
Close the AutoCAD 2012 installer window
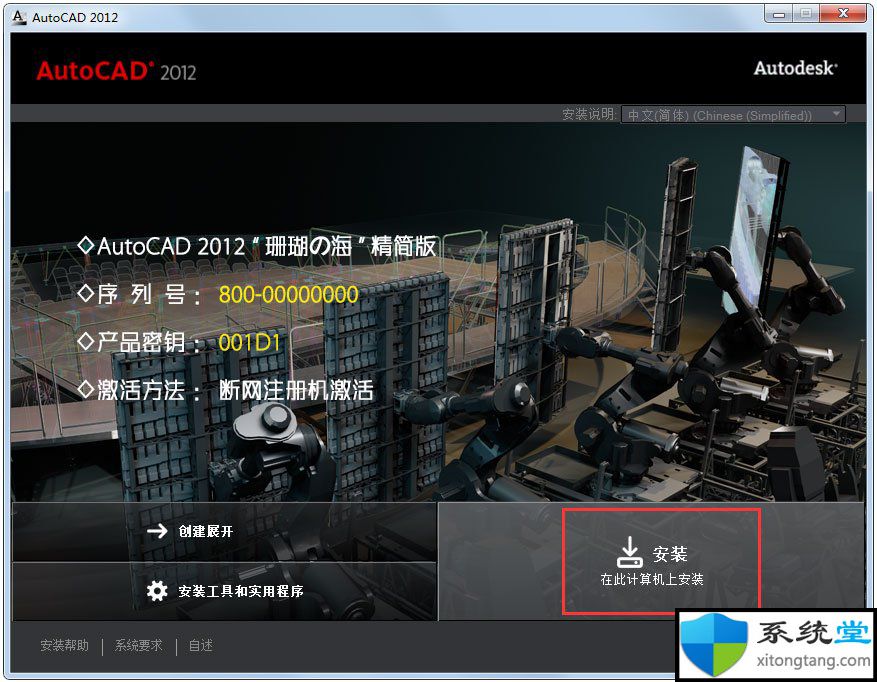coord(843,14)
